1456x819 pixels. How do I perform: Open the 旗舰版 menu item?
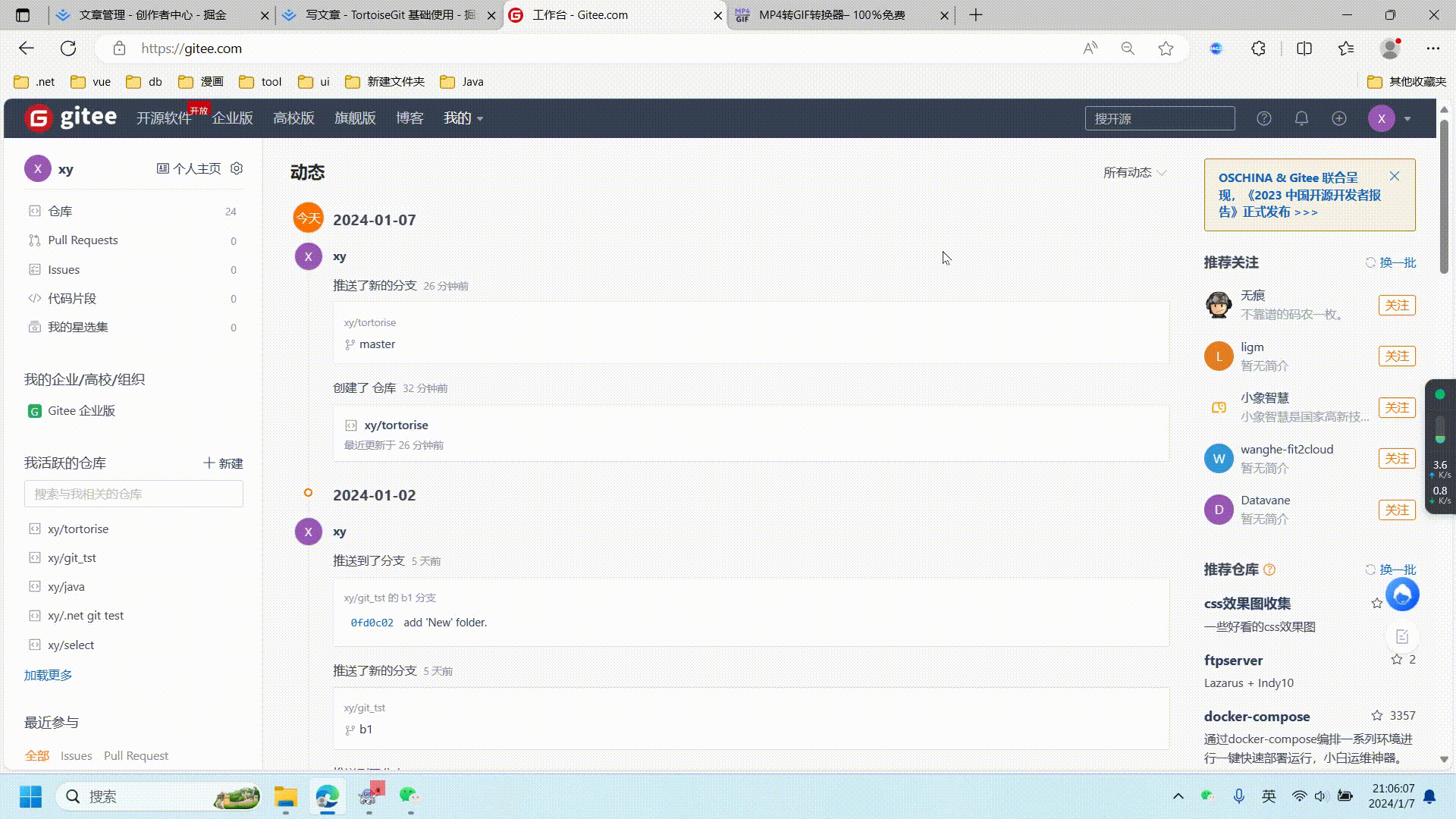pyautogui.click(x=355, y=118)
